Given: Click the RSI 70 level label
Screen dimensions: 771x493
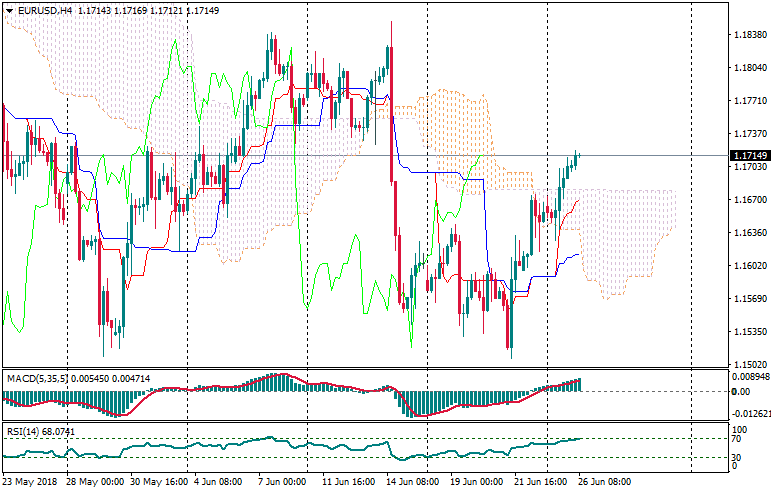Looking at the screenshot, I should (x=734, y=438).
